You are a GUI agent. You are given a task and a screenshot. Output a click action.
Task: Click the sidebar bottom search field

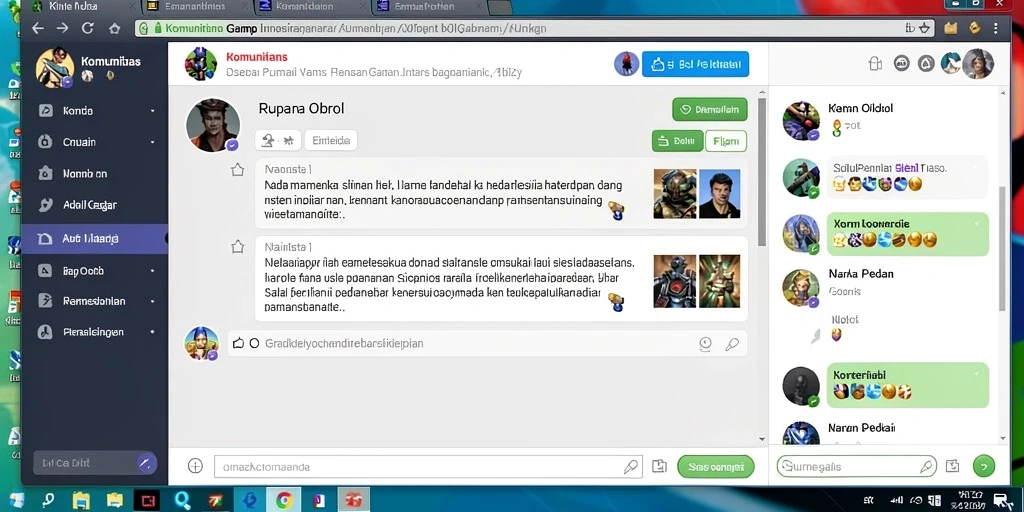(x=95, y=464)
